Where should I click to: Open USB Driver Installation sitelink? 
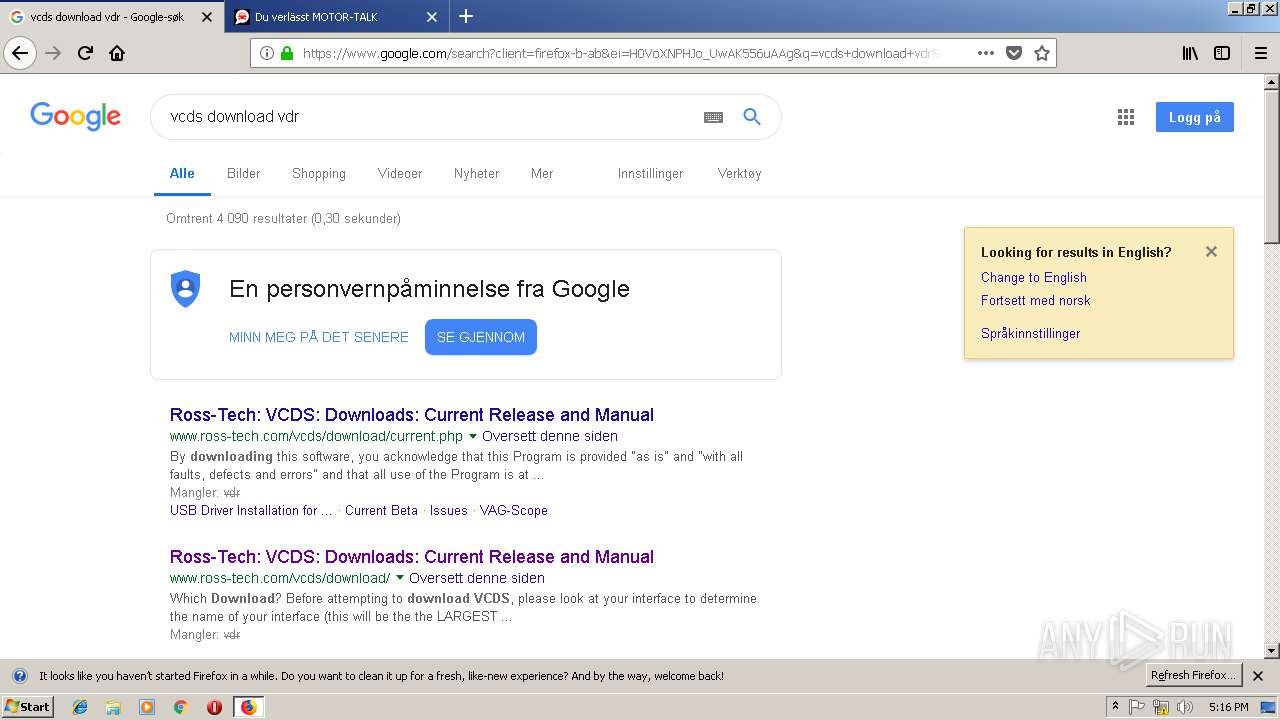click(x=251, y=511)
